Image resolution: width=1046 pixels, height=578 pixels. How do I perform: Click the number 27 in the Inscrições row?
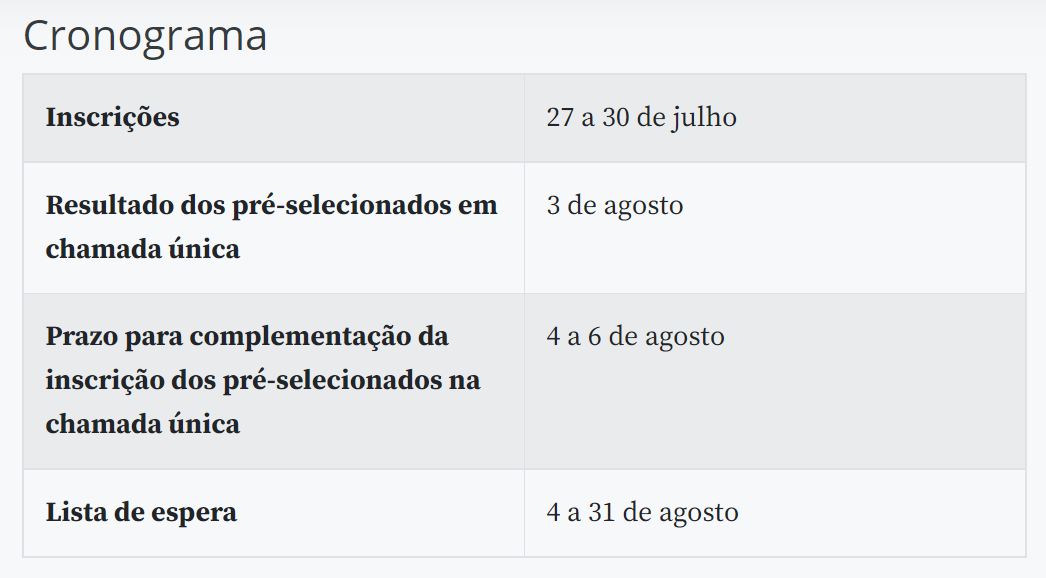pos(560,117)
